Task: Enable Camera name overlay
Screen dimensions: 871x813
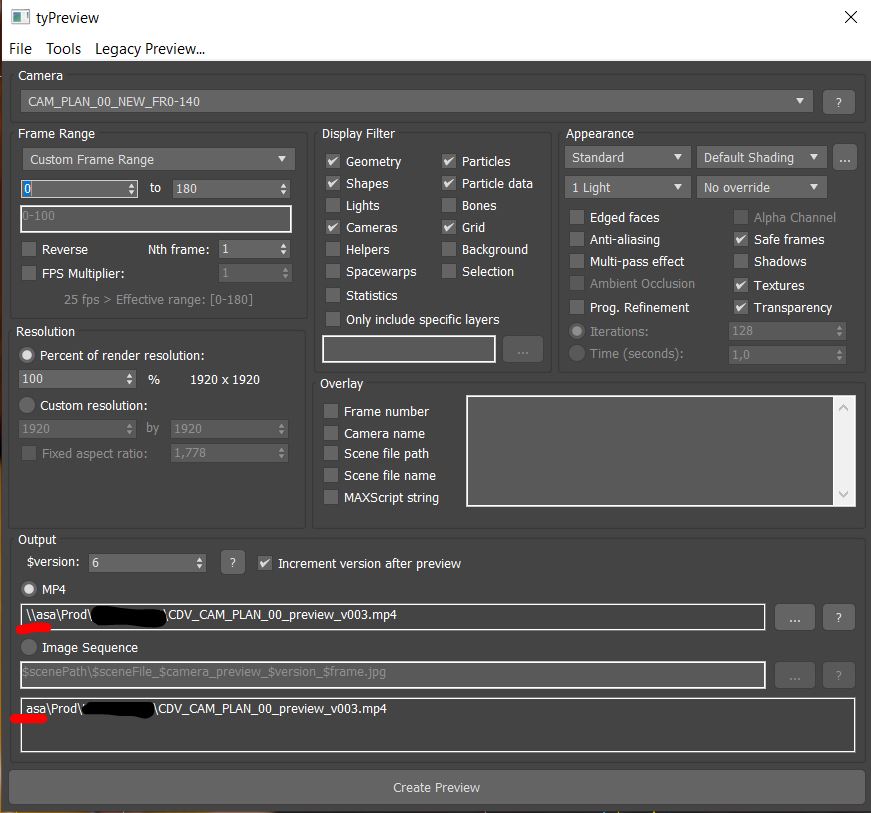Action: [x=331, y=433]
